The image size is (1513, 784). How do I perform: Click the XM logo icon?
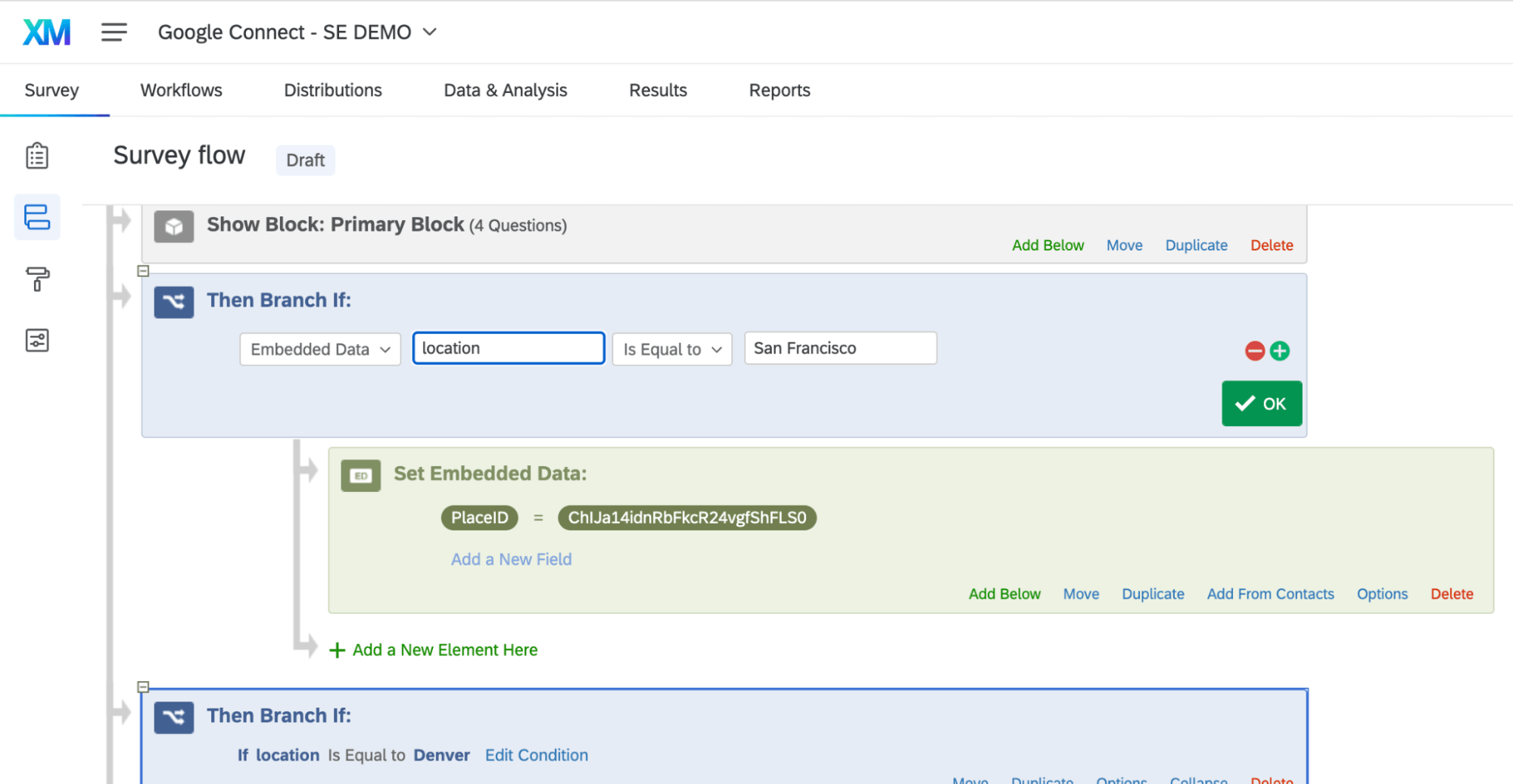tap(47, 32)
